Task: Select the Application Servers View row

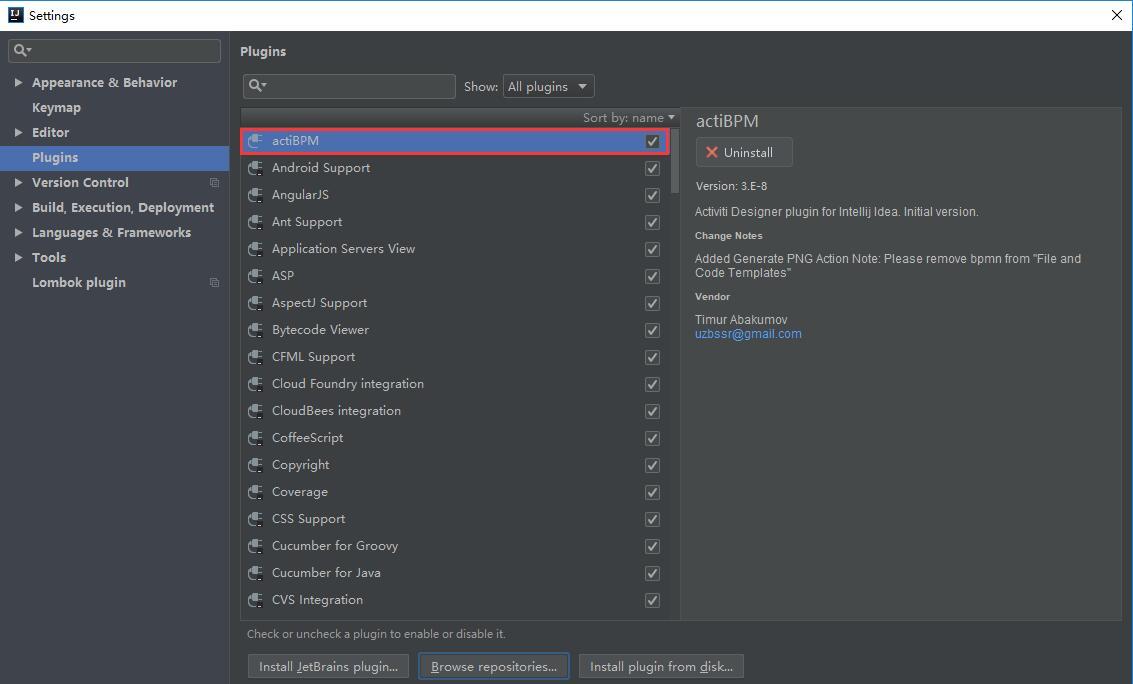Action: [455, 248]
